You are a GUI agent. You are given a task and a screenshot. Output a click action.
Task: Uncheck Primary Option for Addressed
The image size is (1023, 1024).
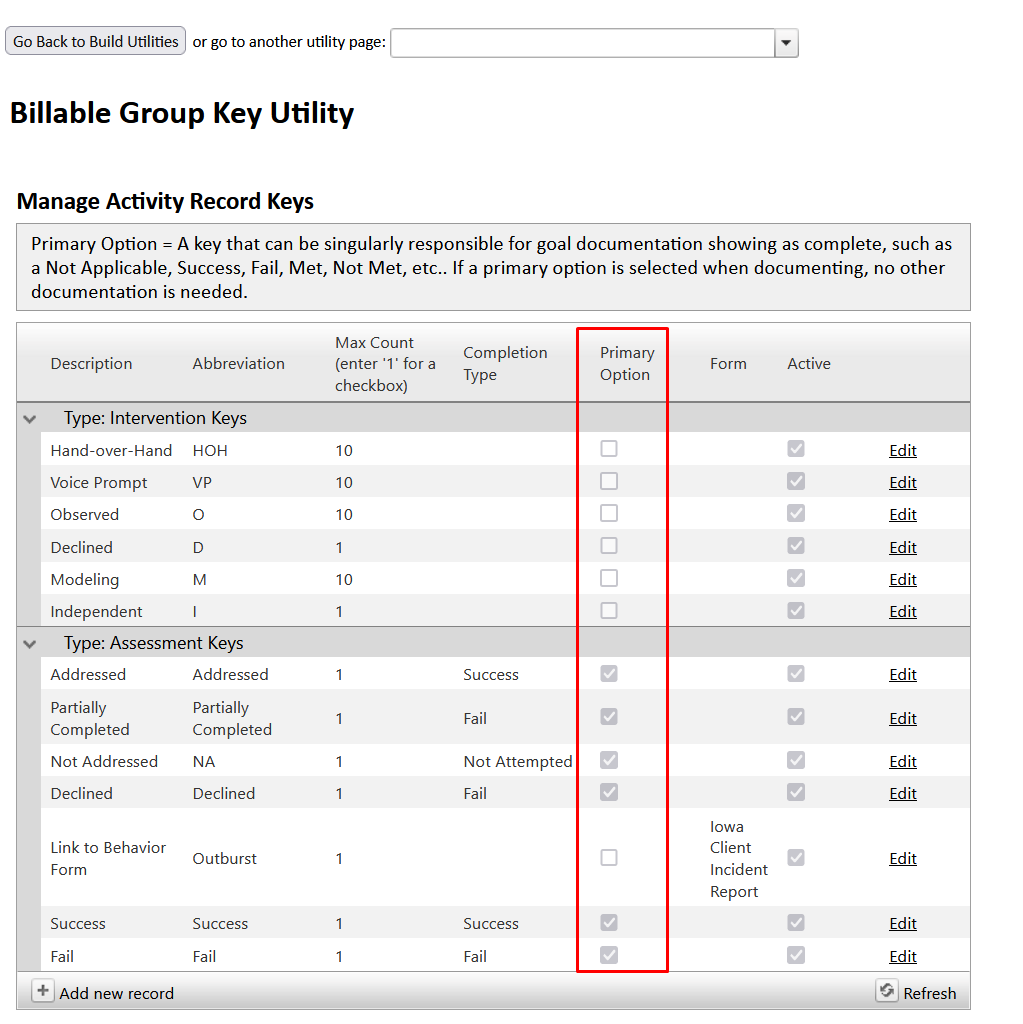coord(609,673)
